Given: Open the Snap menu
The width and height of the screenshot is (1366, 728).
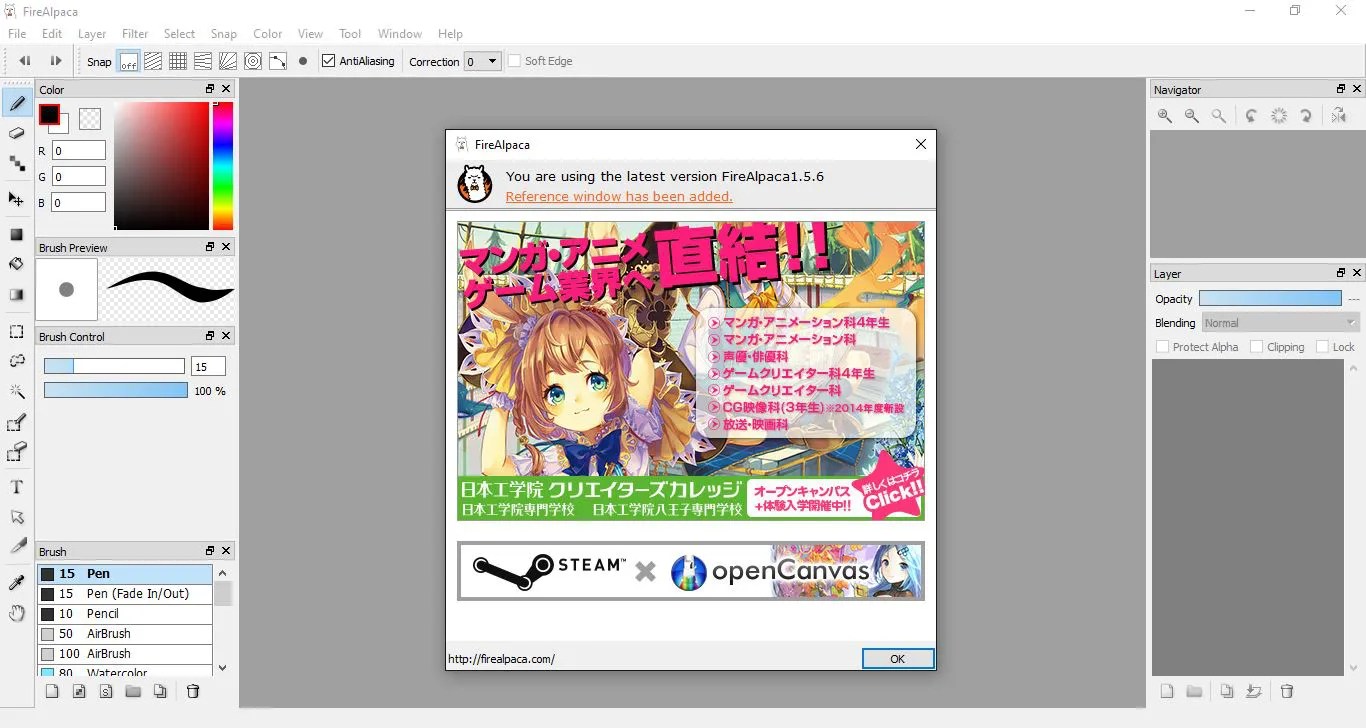Looking at the screenshot, I should tap(224, 34).
